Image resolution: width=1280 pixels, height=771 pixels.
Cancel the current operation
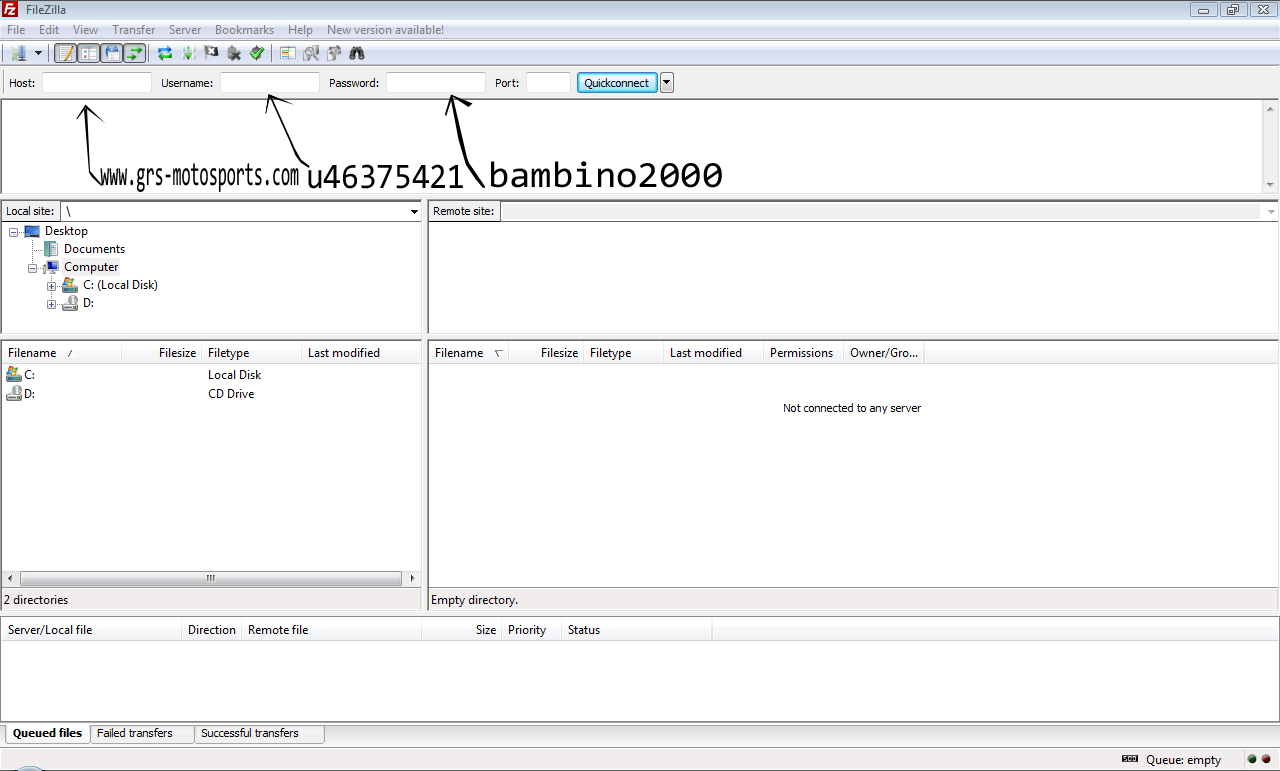point(211,53)
